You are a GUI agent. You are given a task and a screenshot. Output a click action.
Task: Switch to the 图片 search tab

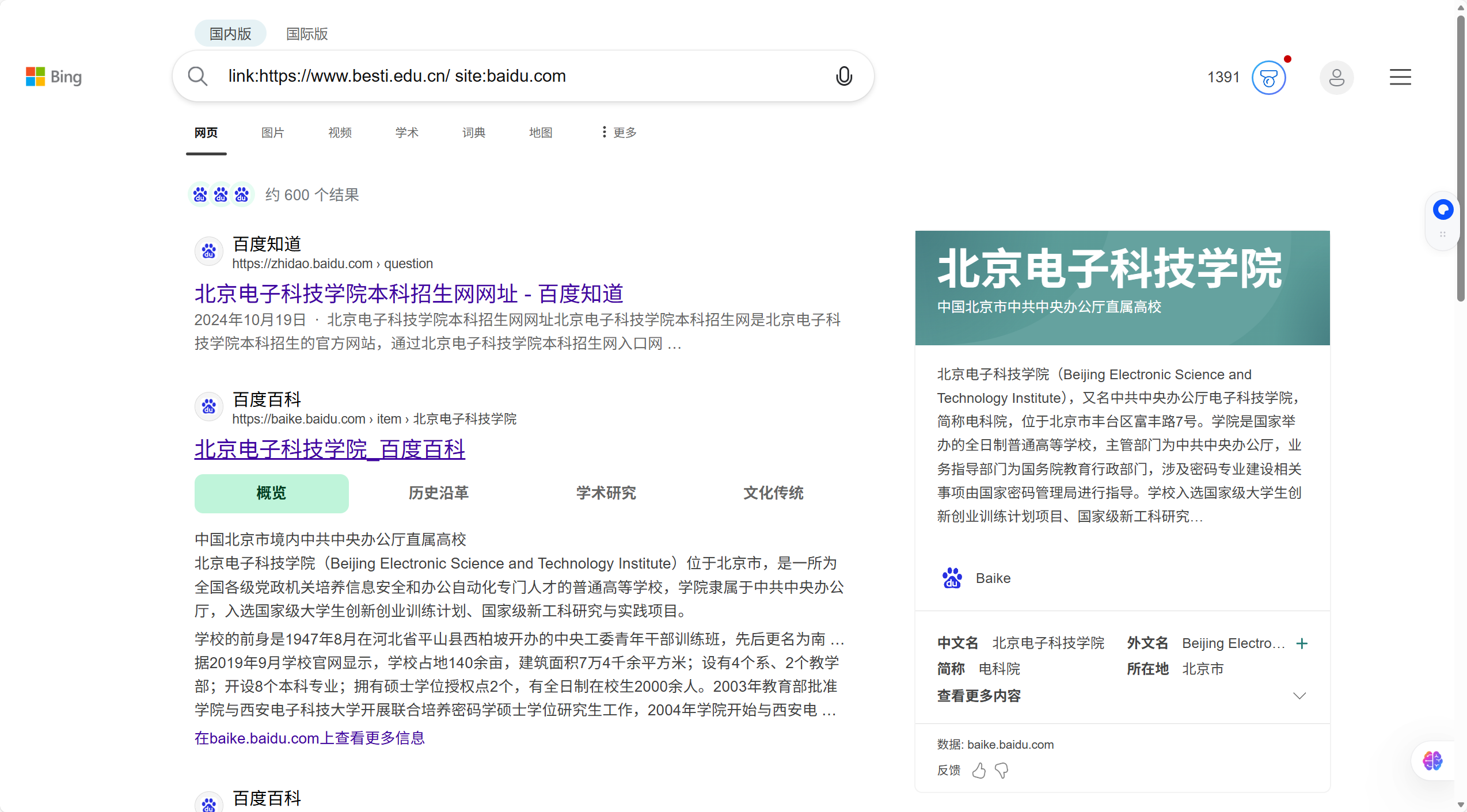point(272,132)
